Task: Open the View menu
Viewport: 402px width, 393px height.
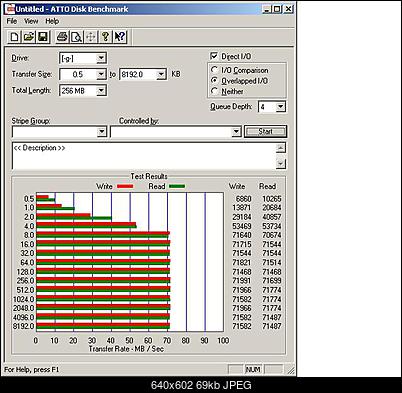Action: click(31, 21)
